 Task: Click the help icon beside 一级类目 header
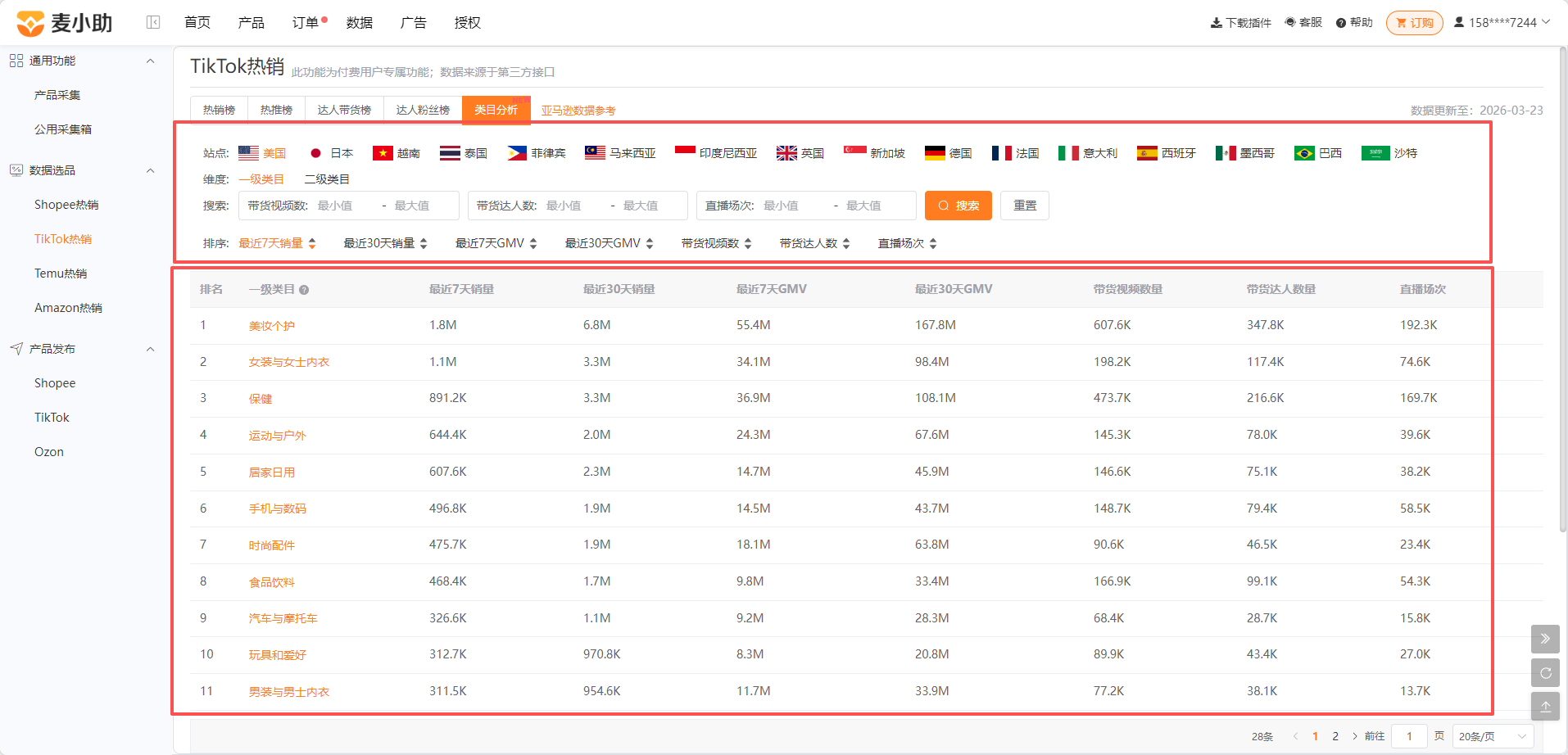coord(304,290)
